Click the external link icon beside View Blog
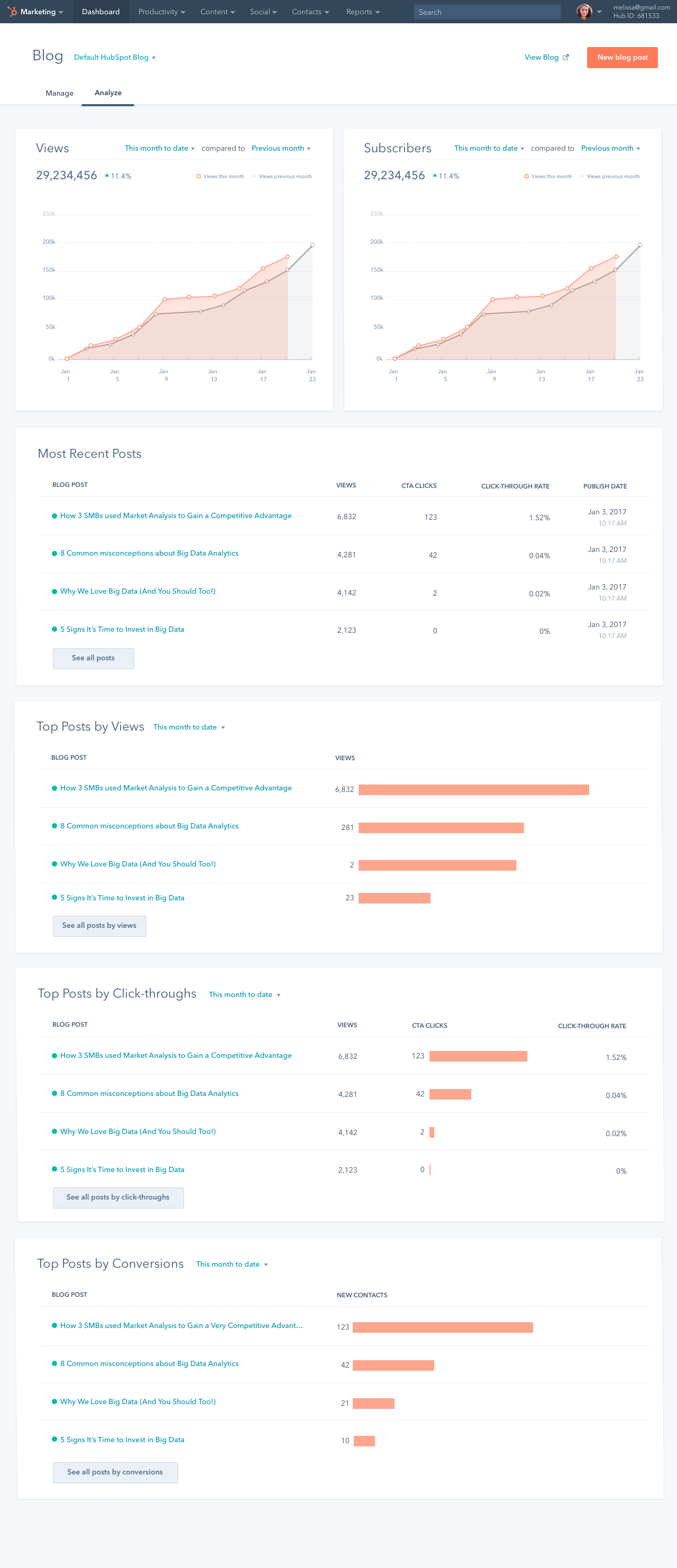Screen dimensions: 677x1568 pos(565,57)
